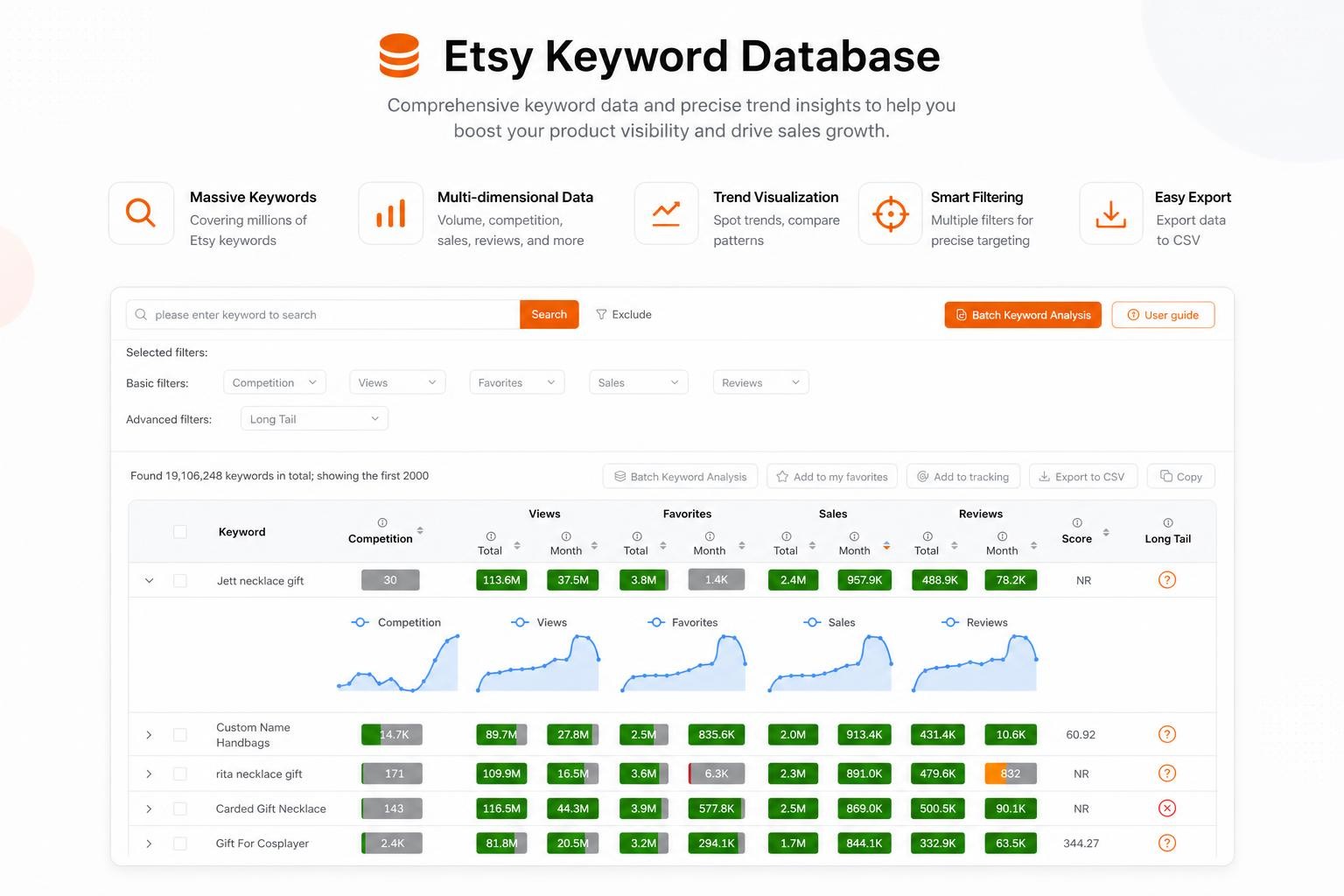
Task: Sort by Competition using sort arrows
Action: tap(420, 530)
